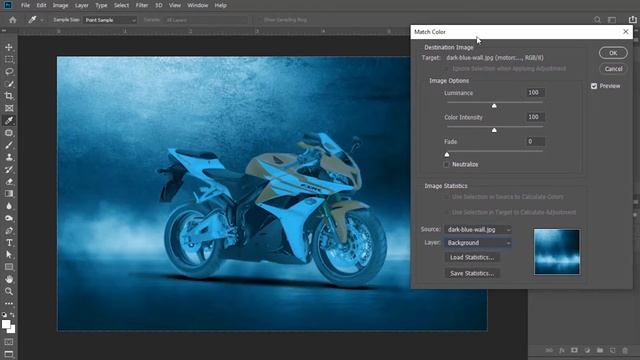Select the Rectangle shape tool

pos(9,267)
